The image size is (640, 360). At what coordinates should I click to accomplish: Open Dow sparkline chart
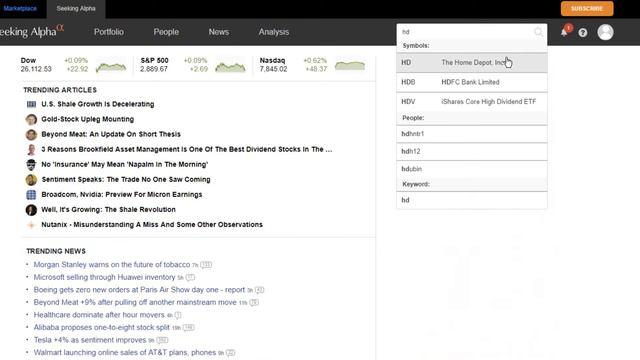click(111, 66)
